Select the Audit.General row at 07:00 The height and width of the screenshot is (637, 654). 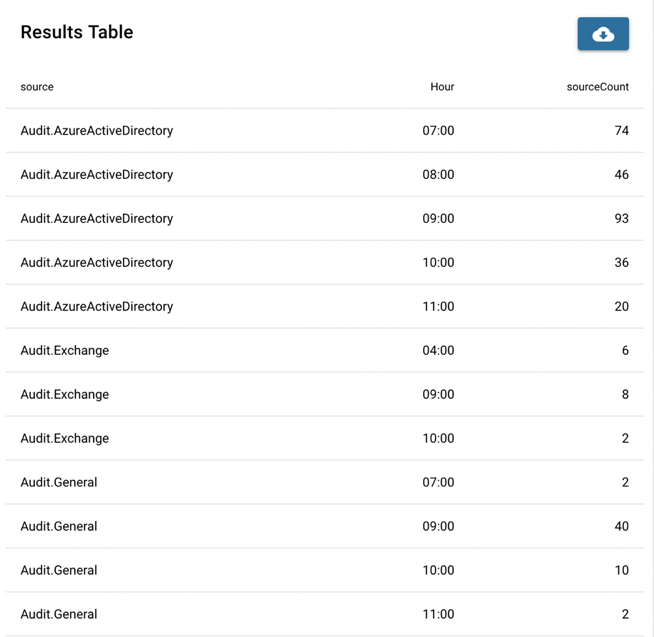tap(324, 482)
